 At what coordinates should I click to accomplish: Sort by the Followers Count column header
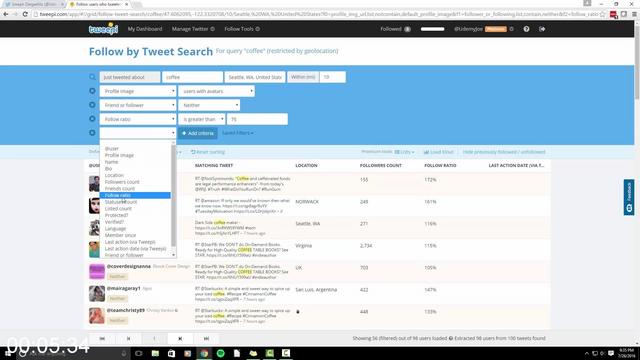380,165
